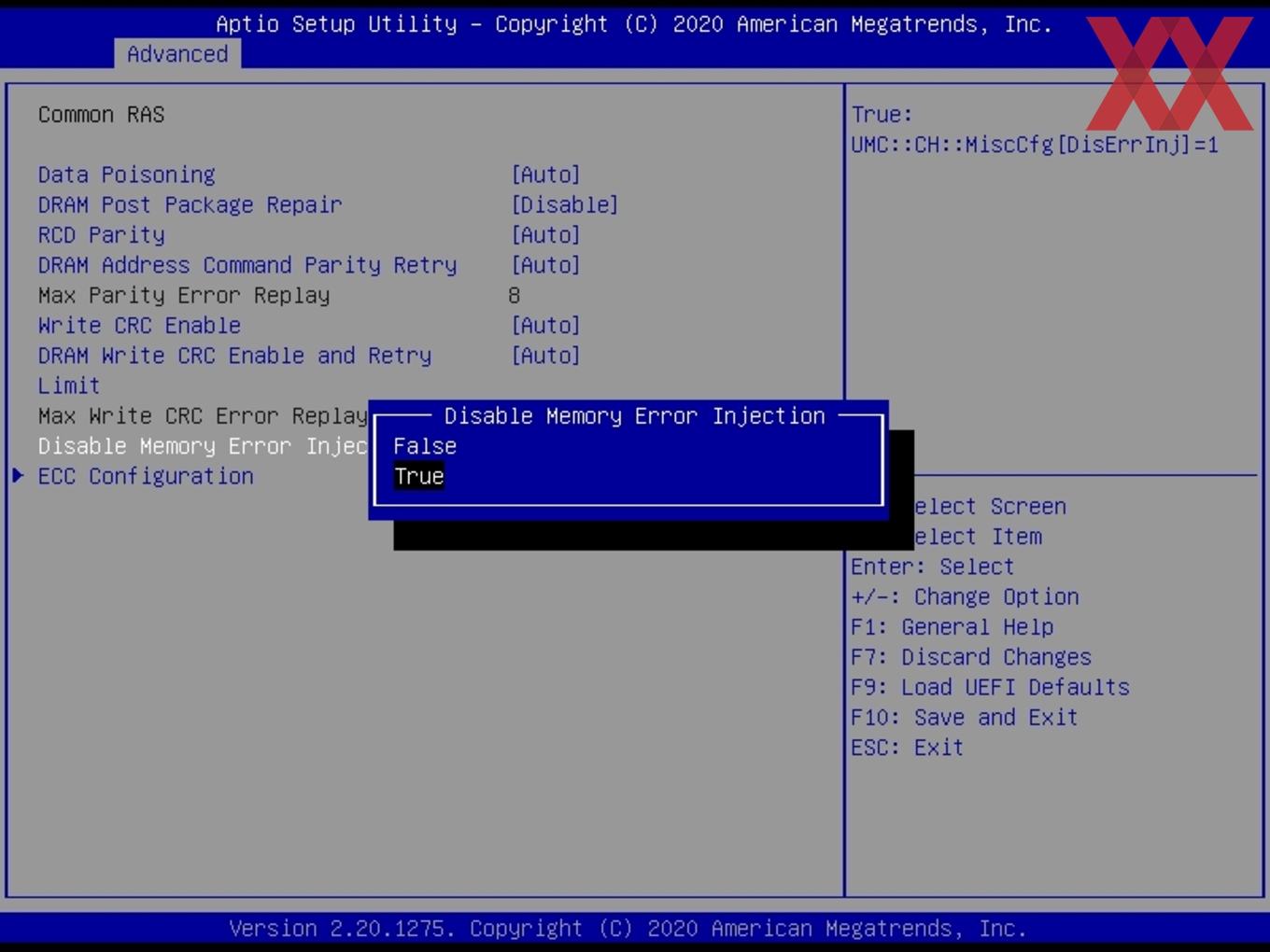
Task: Click the 'ESC: Exit' key hint
Action: (x=907, y=747)
